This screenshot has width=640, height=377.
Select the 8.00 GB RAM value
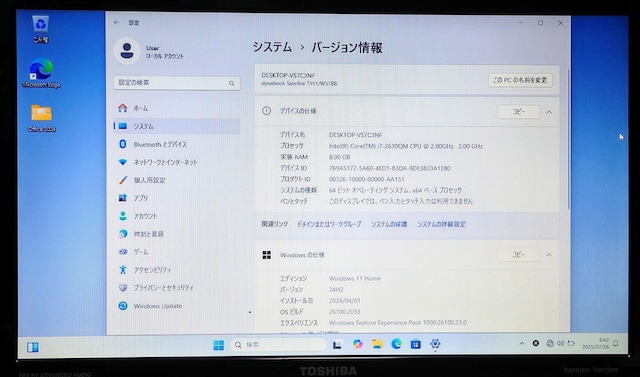click(339, 157)
